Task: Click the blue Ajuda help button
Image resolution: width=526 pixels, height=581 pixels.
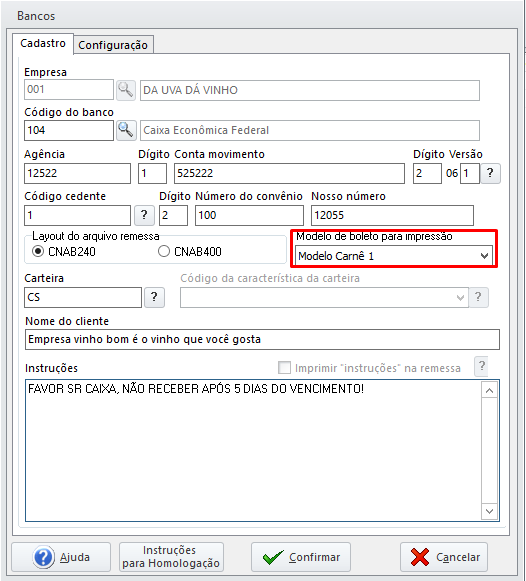Action: coord(61,557)
